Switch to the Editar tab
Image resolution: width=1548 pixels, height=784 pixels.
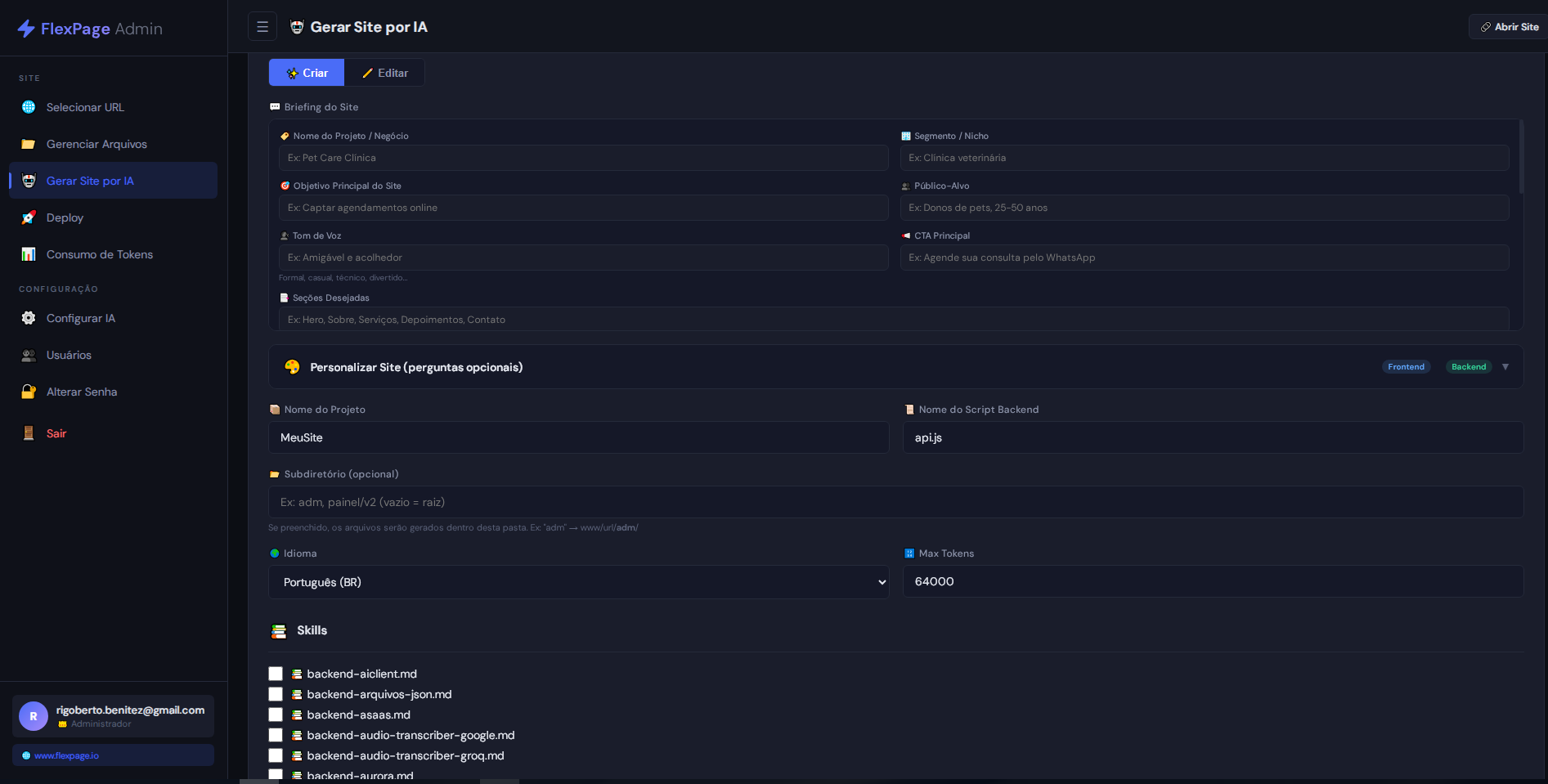(x=384, y=72)
